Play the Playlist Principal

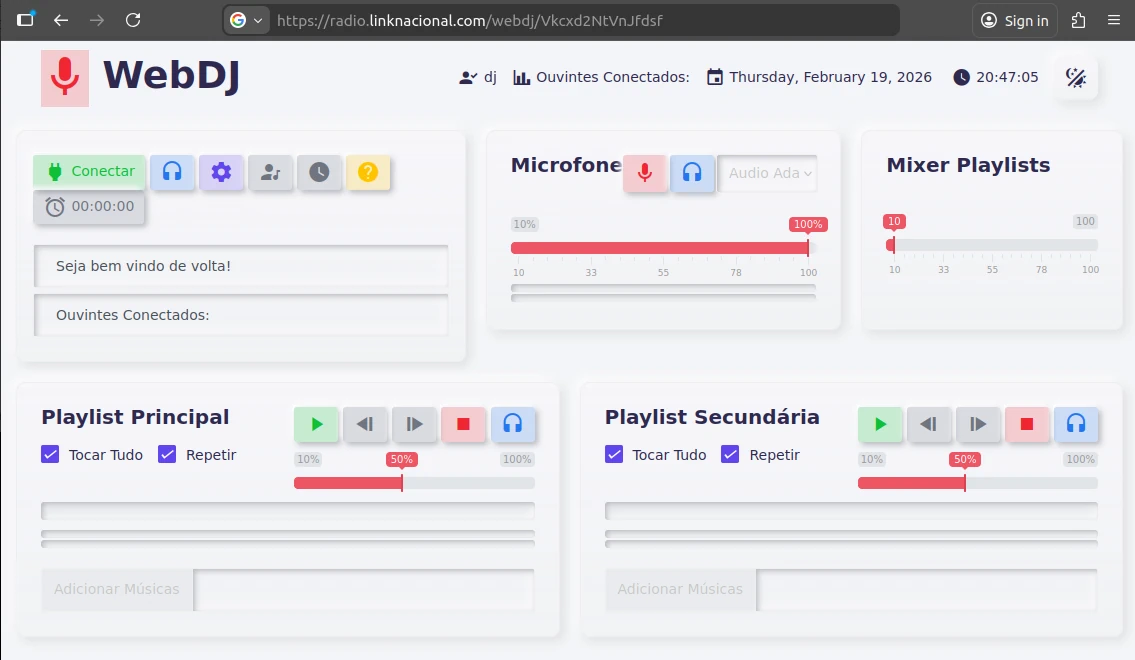point(317,424)
